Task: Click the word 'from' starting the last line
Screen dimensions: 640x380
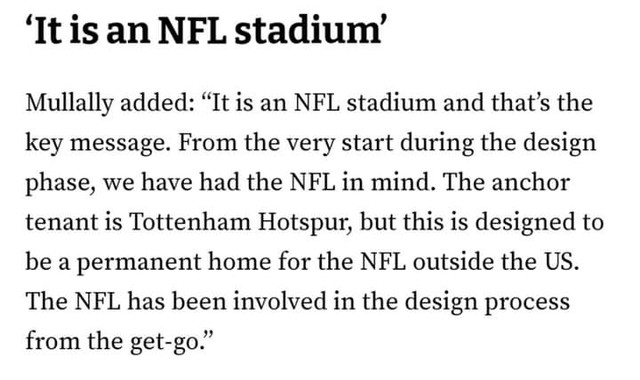Action: coord(53,341)
